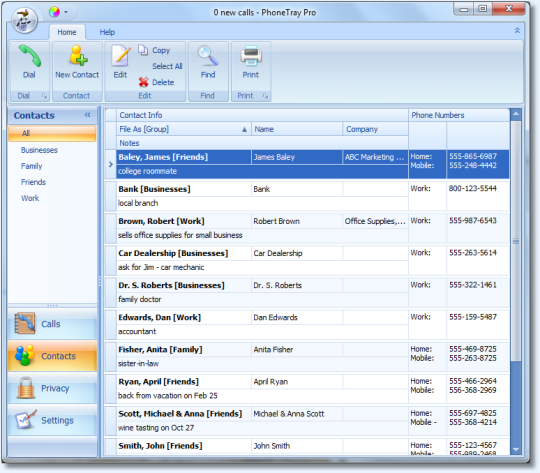Click the Copy pages icon

coord(143,50)
